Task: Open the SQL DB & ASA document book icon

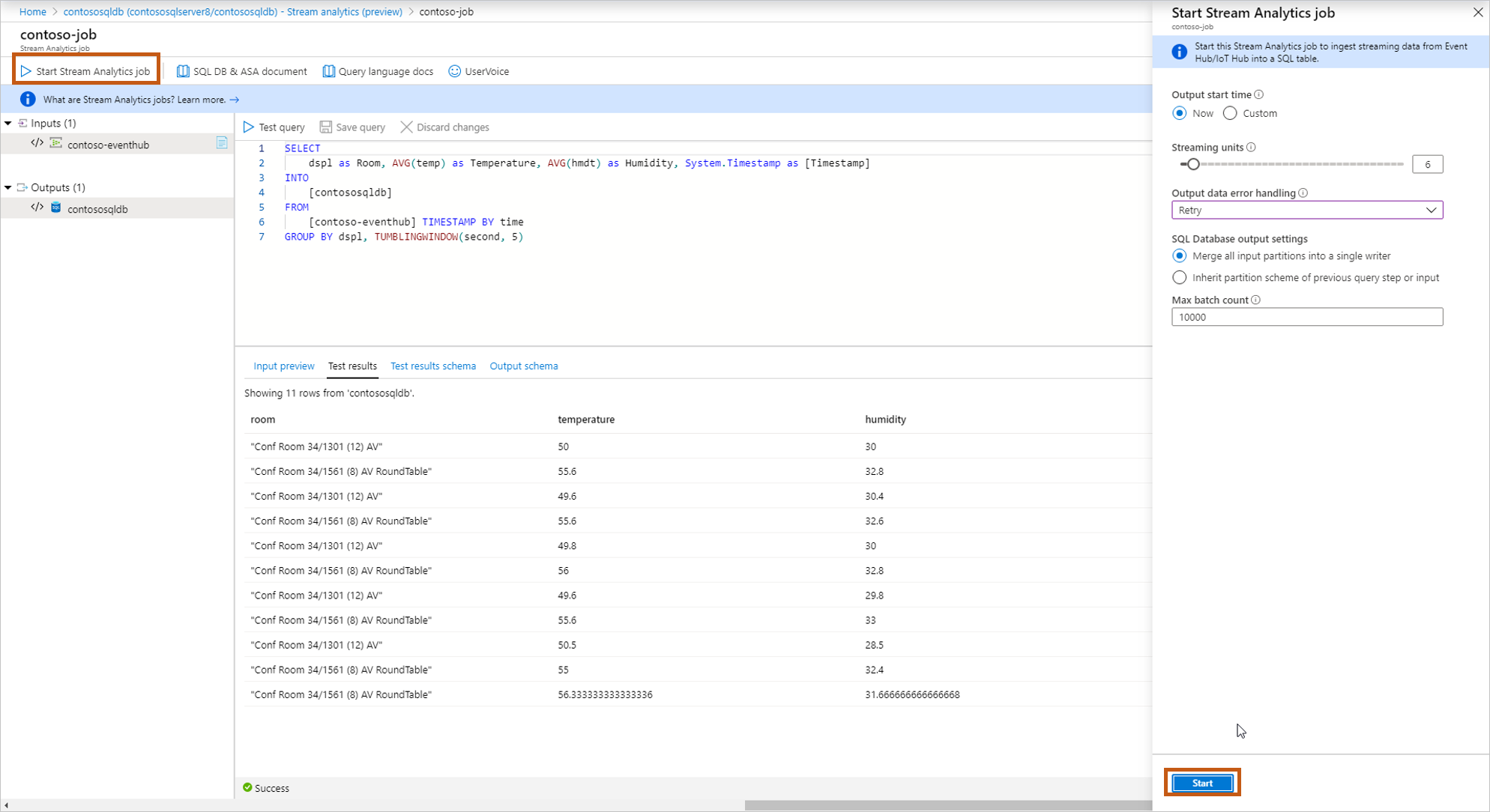Action: [183, 71]
